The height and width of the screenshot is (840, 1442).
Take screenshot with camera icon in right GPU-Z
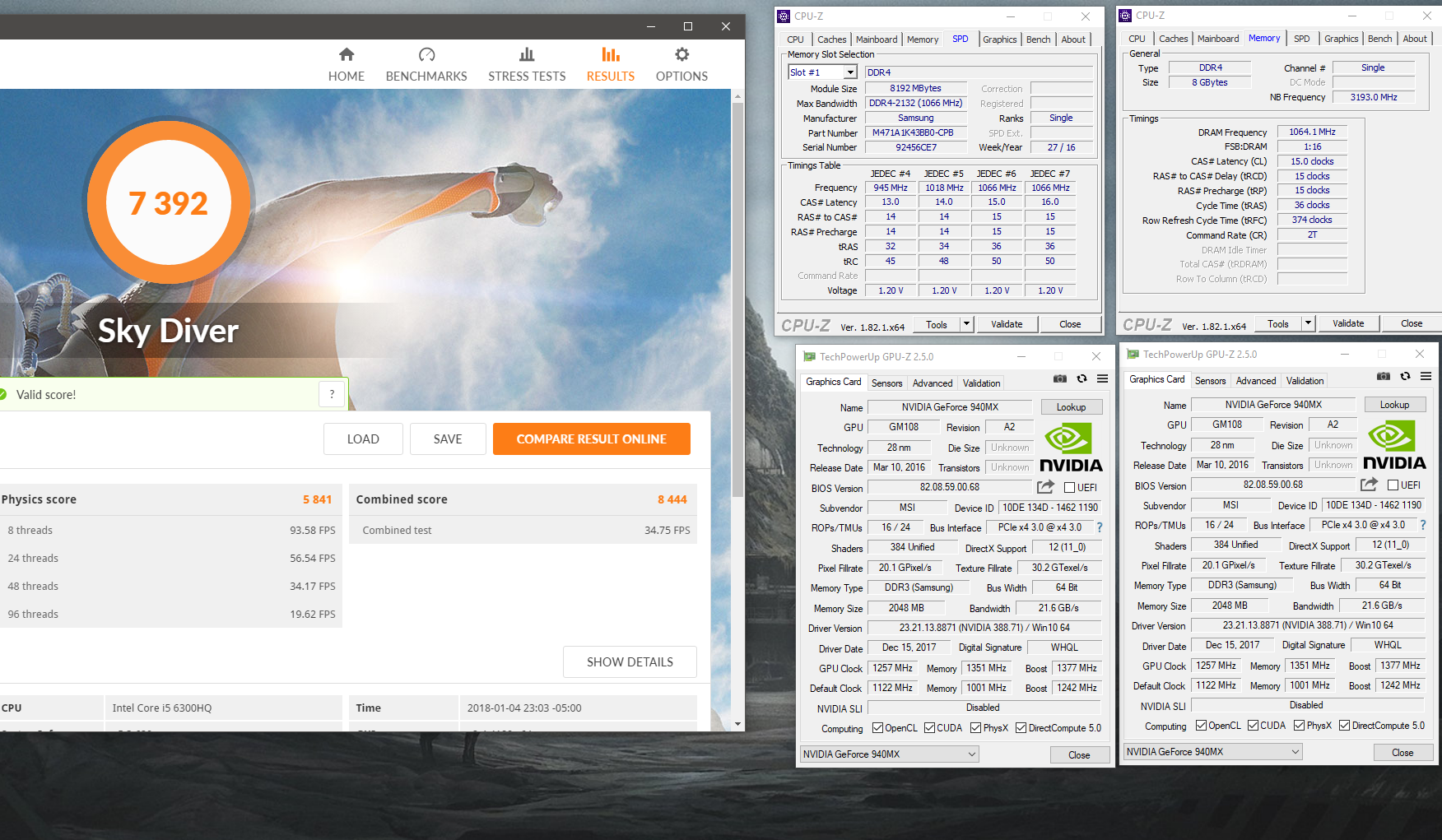pos(1384,376)
